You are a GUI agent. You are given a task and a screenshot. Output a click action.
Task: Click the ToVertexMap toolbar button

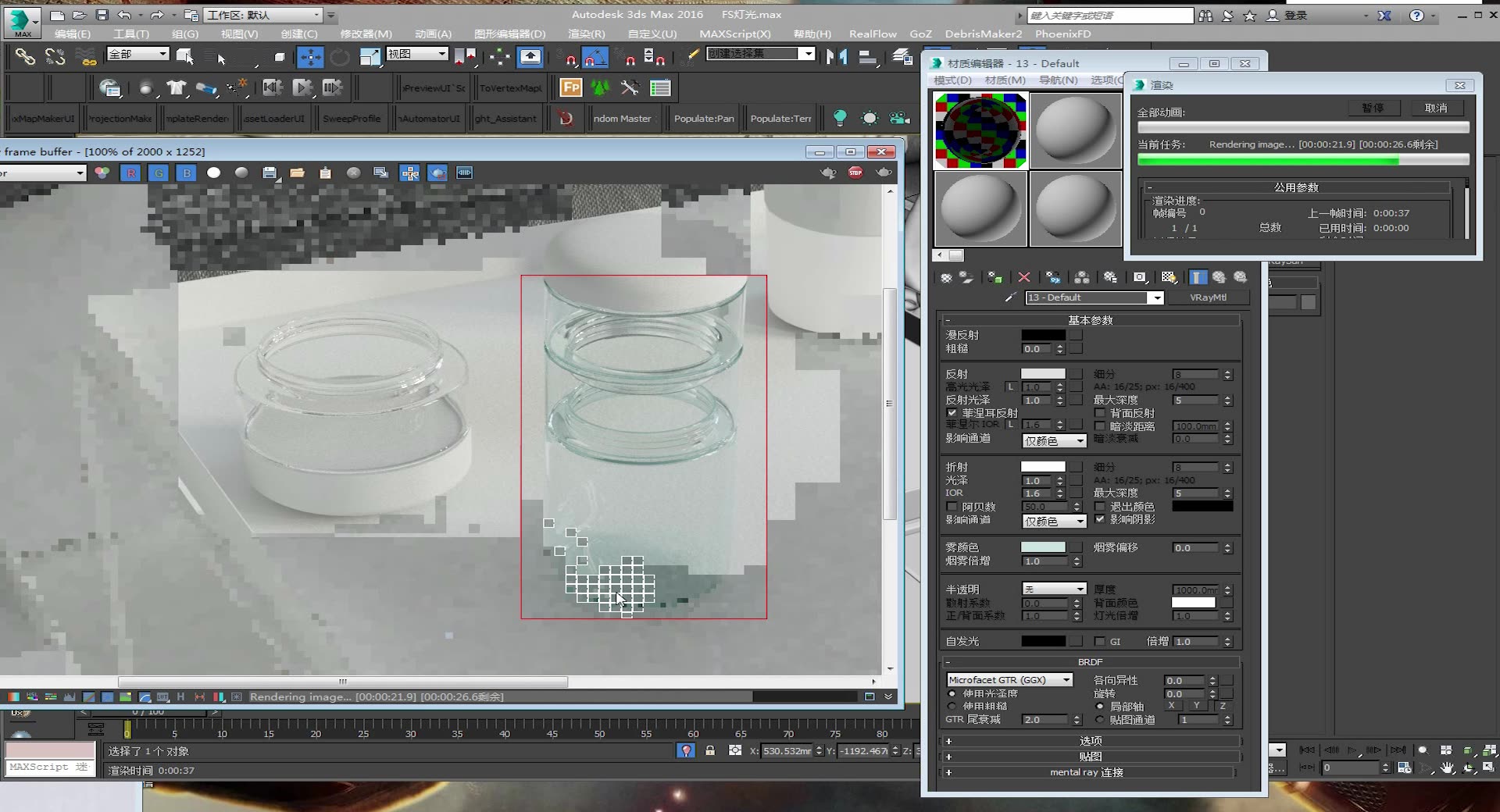coord(510,88)
